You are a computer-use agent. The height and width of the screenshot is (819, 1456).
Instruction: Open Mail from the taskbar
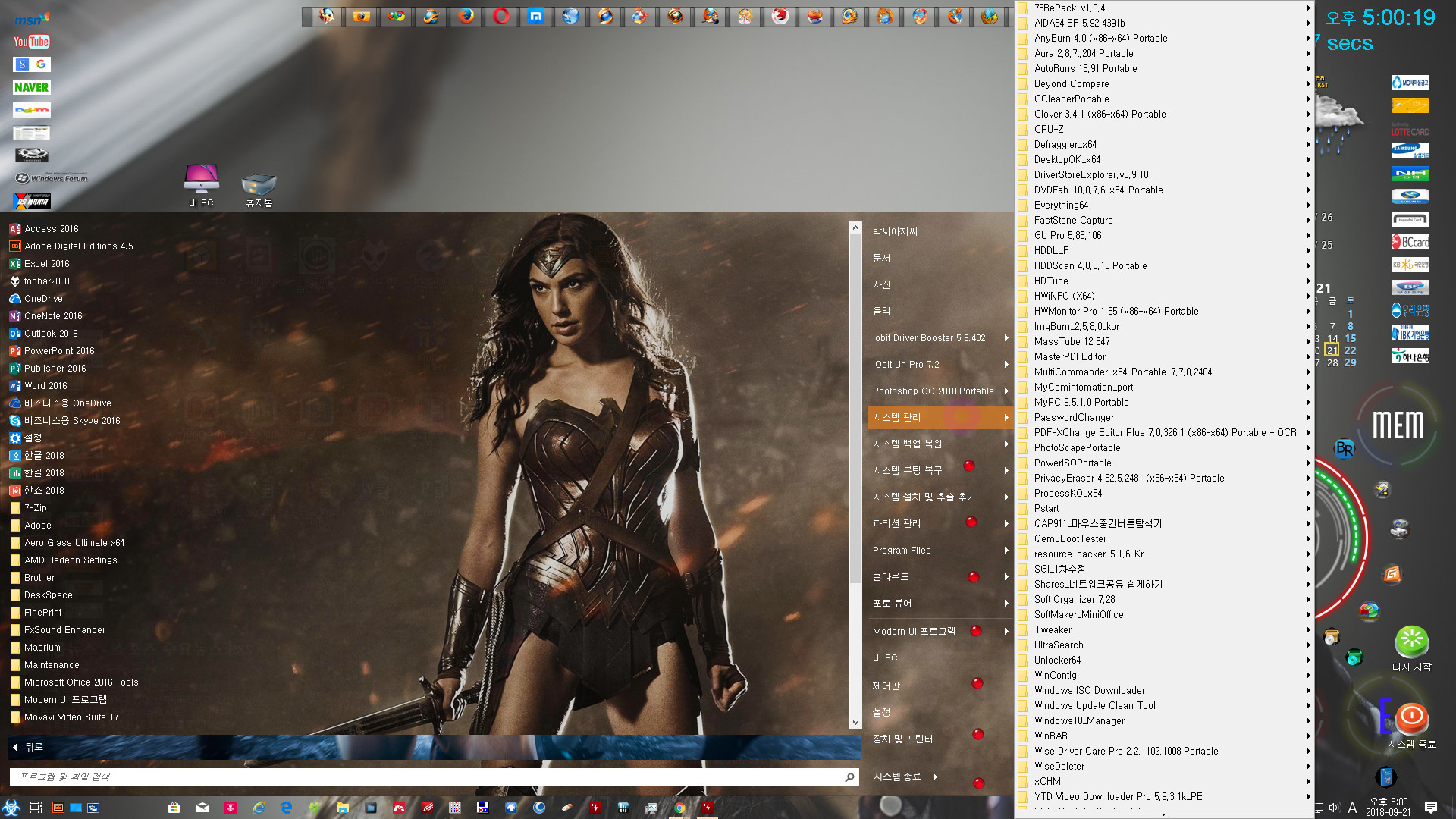coord(202,808)
